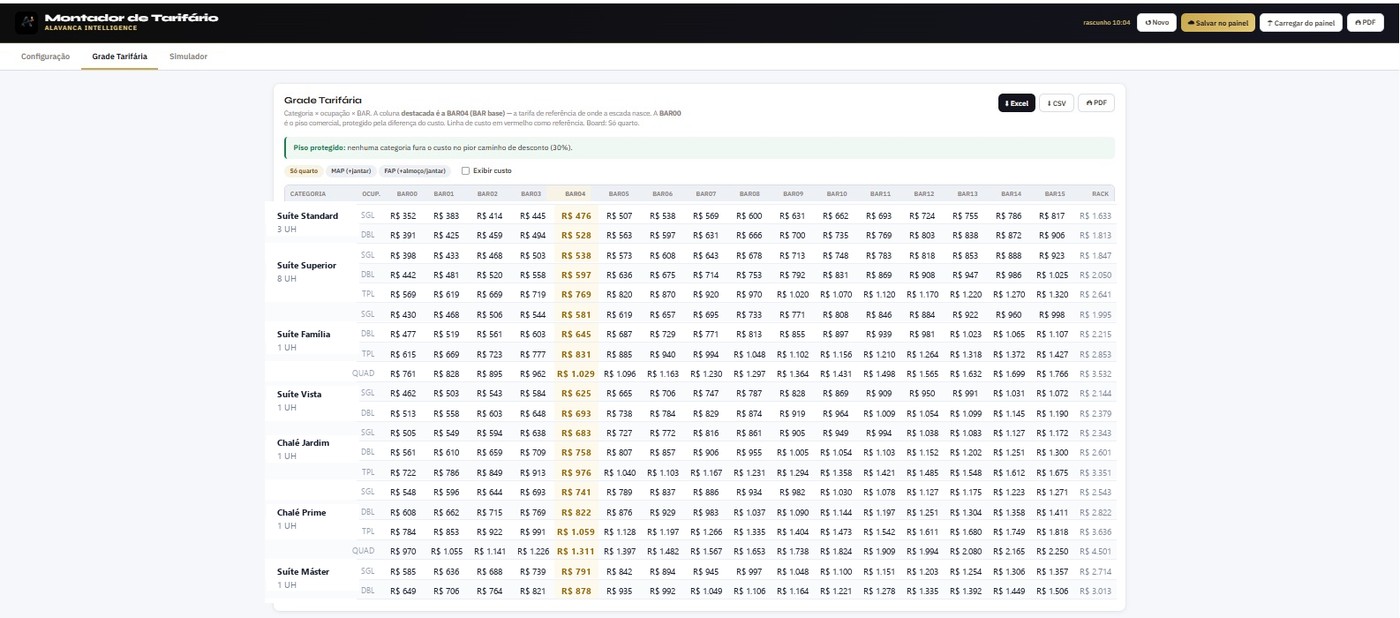Click the Grade Tarifária section heading
Image resolution: width=1400 pixels, height=618 pixels.
pos(323,100)
